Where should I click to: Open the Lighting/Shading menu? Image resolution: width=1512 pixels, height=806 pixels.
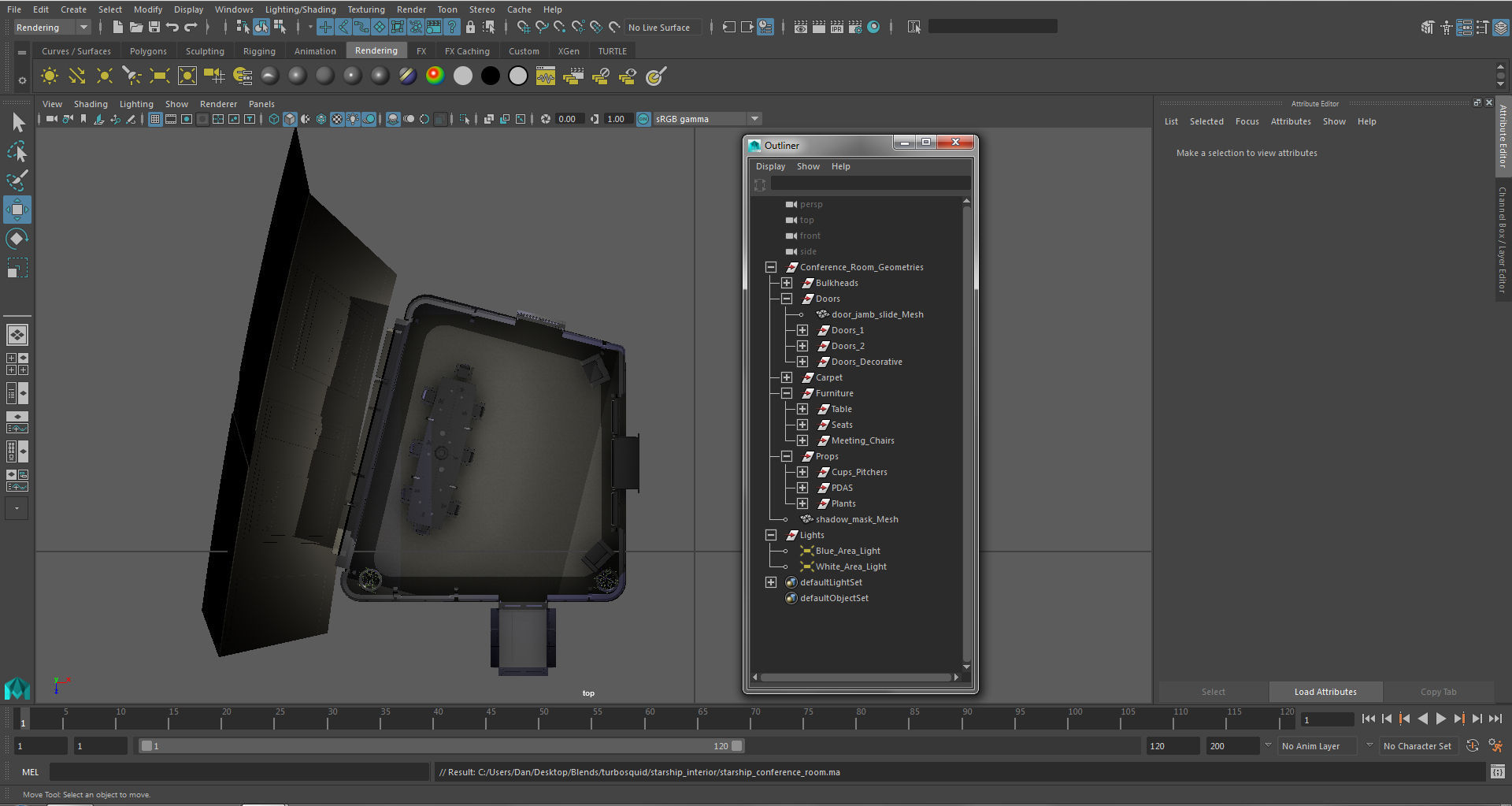coord(300,9)
